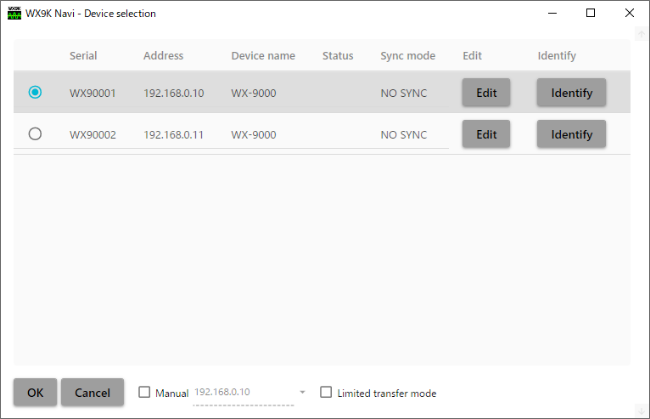This screenshot has width=650, height=419.
Task: Click Edit for device WX90002
Action: (x=486, y=134)
